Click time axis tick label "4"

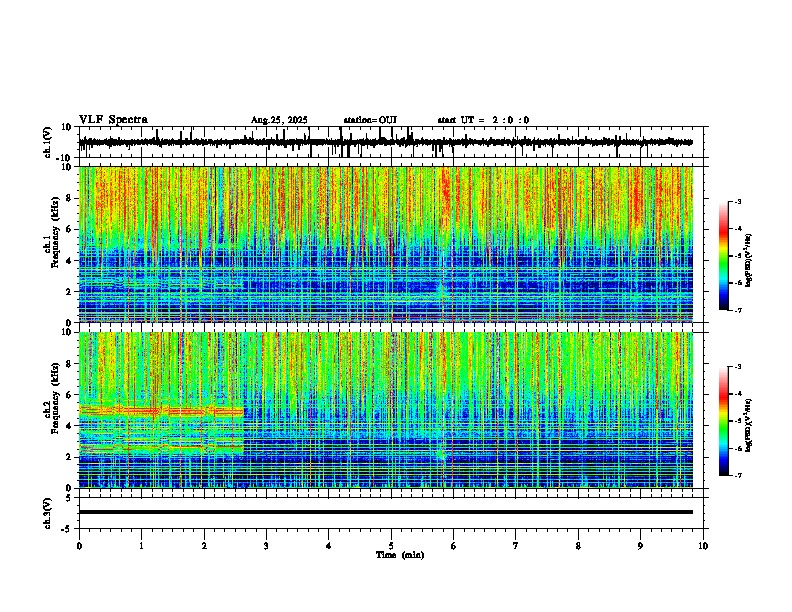(x=329, y=546)
